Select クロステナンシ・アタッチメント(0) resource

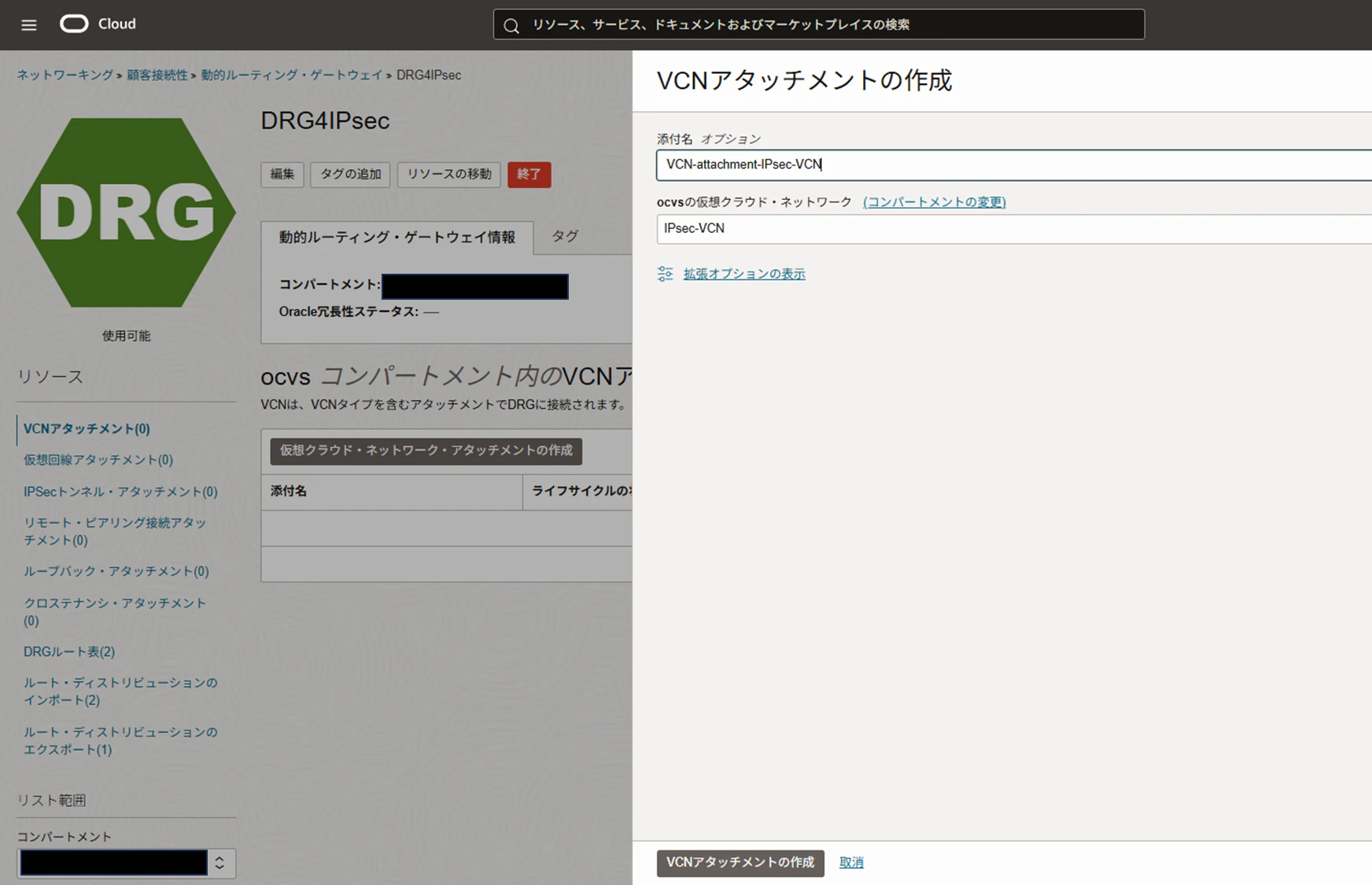(115, 612)
